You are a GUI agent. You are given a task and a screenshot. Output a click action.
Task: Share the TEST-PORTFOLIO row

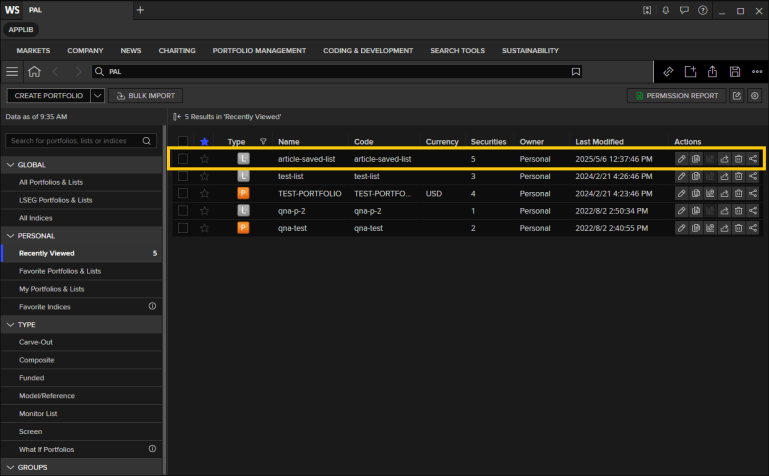[753, 194]
